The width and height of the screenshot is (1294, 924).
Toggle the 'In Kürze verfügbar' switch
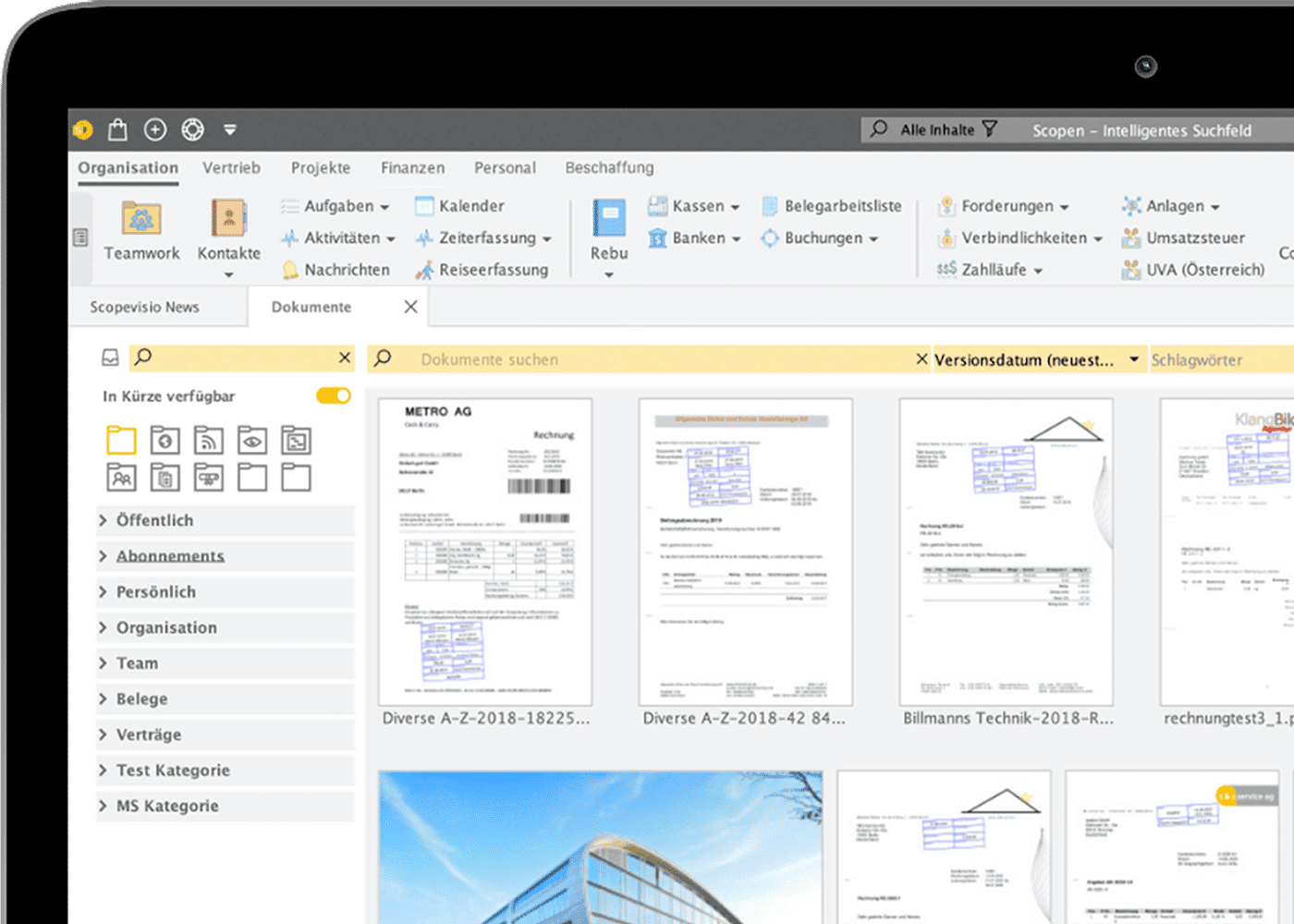334,395
